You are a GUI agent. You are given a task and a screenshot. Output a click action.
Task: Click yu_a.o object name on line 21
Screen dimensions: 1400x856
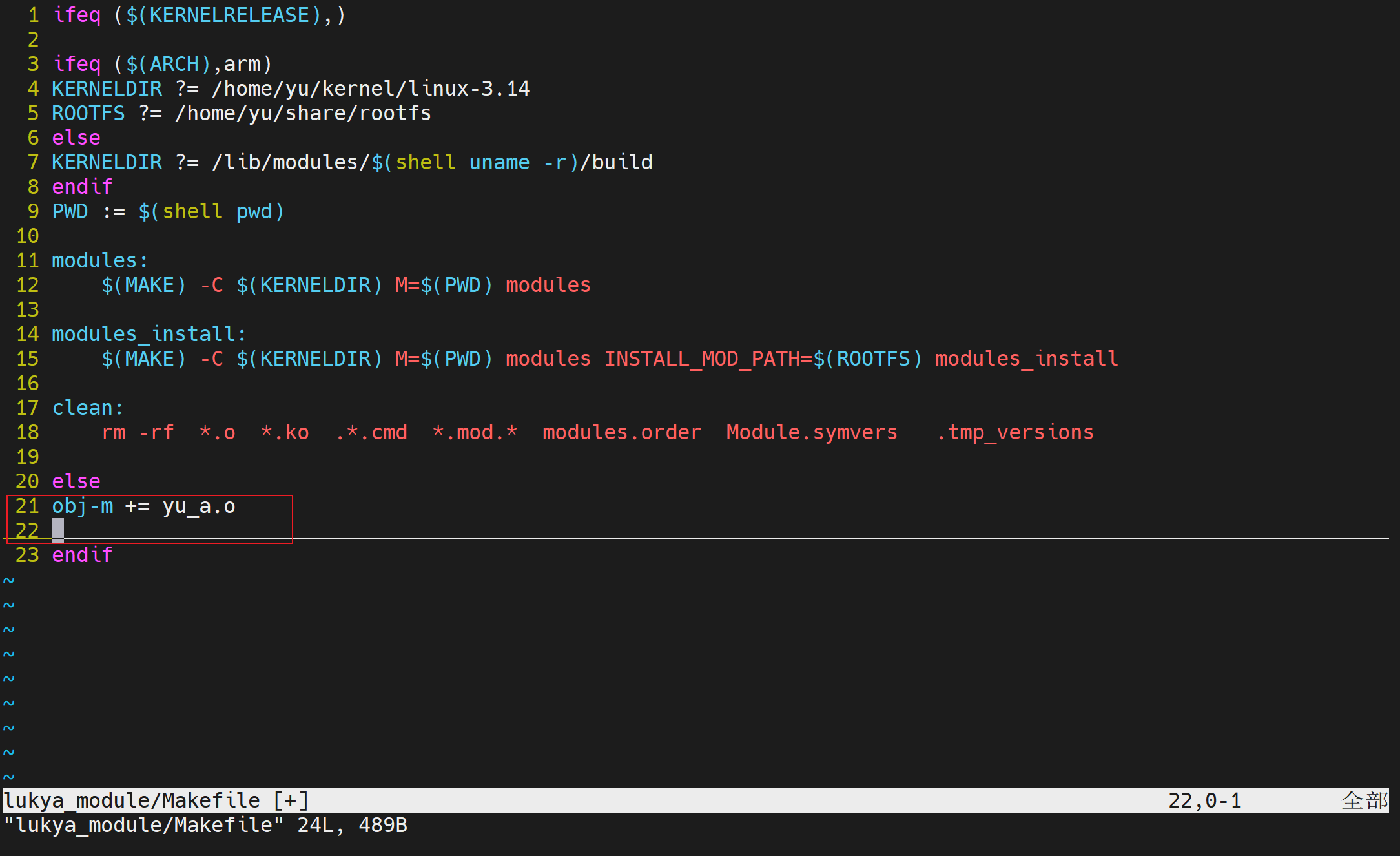[x=198, y=506]
